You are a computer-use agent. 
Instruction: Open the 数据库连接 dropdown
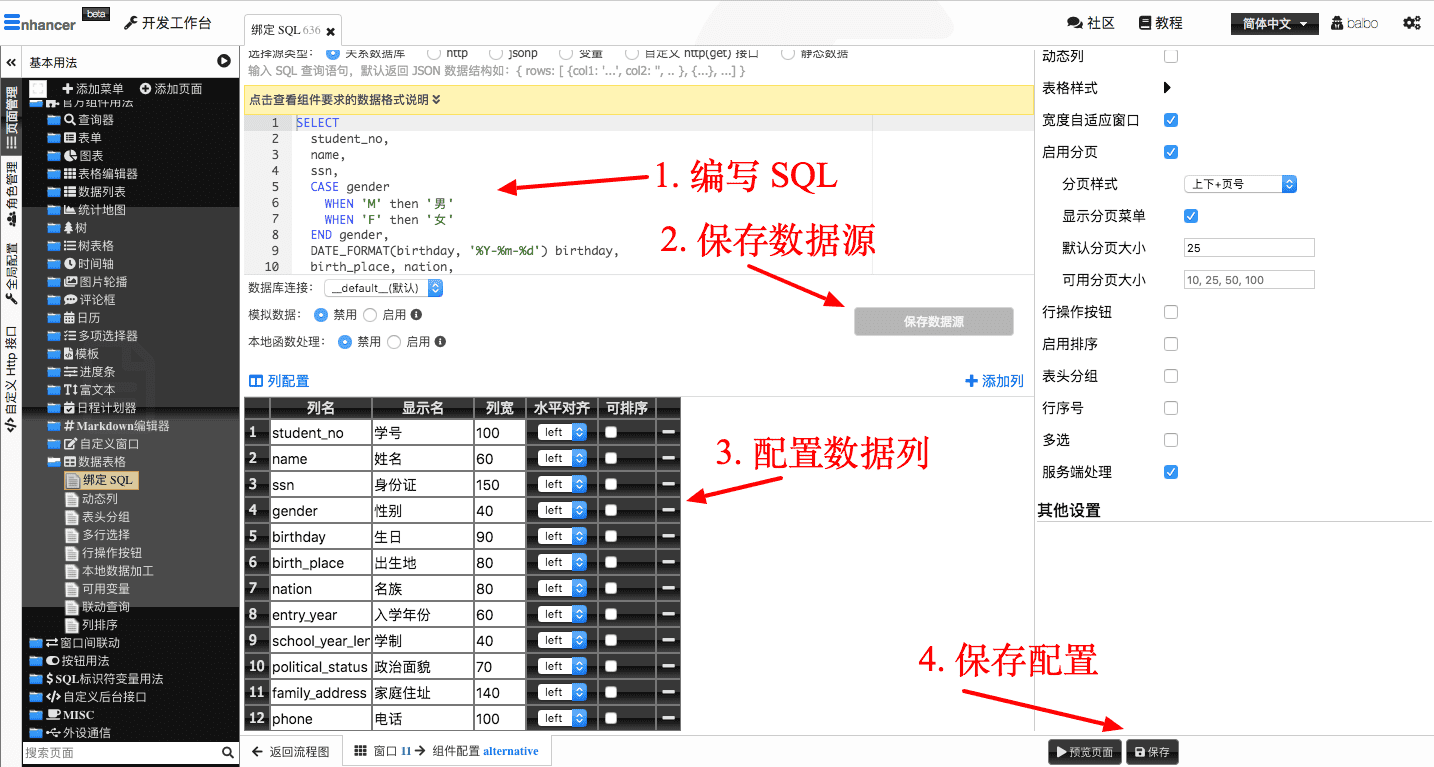(x=383, y=288)
